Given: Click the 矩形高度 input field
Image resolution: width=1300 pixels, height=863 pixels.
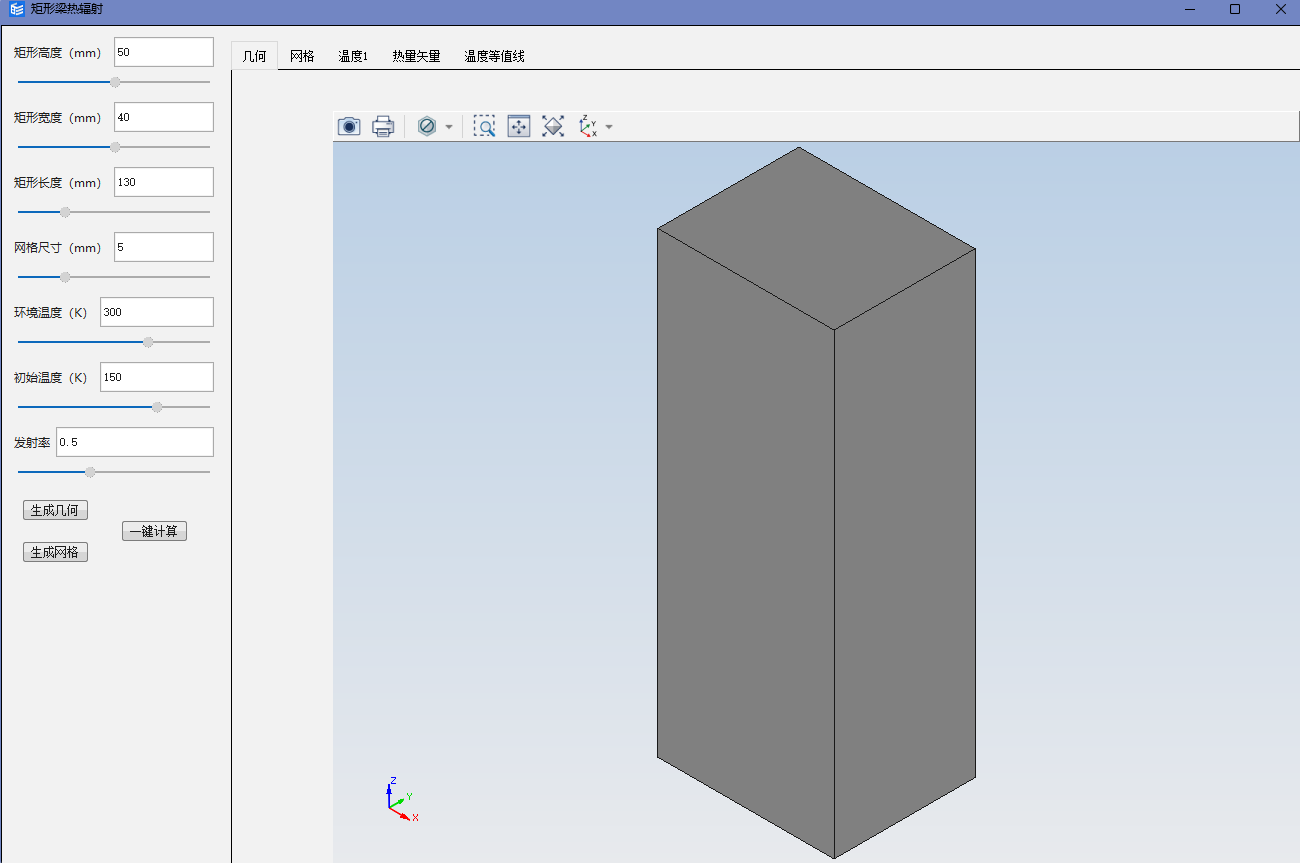Looking at the screenshot, I should click(164, 52).
